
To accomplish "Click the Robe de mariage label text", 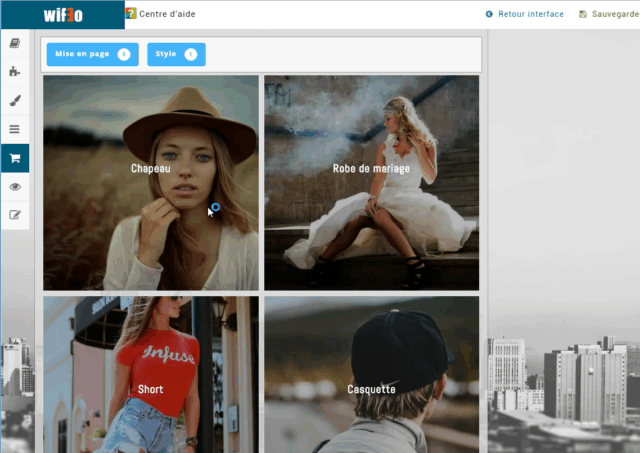I will (x=371, y=169).
